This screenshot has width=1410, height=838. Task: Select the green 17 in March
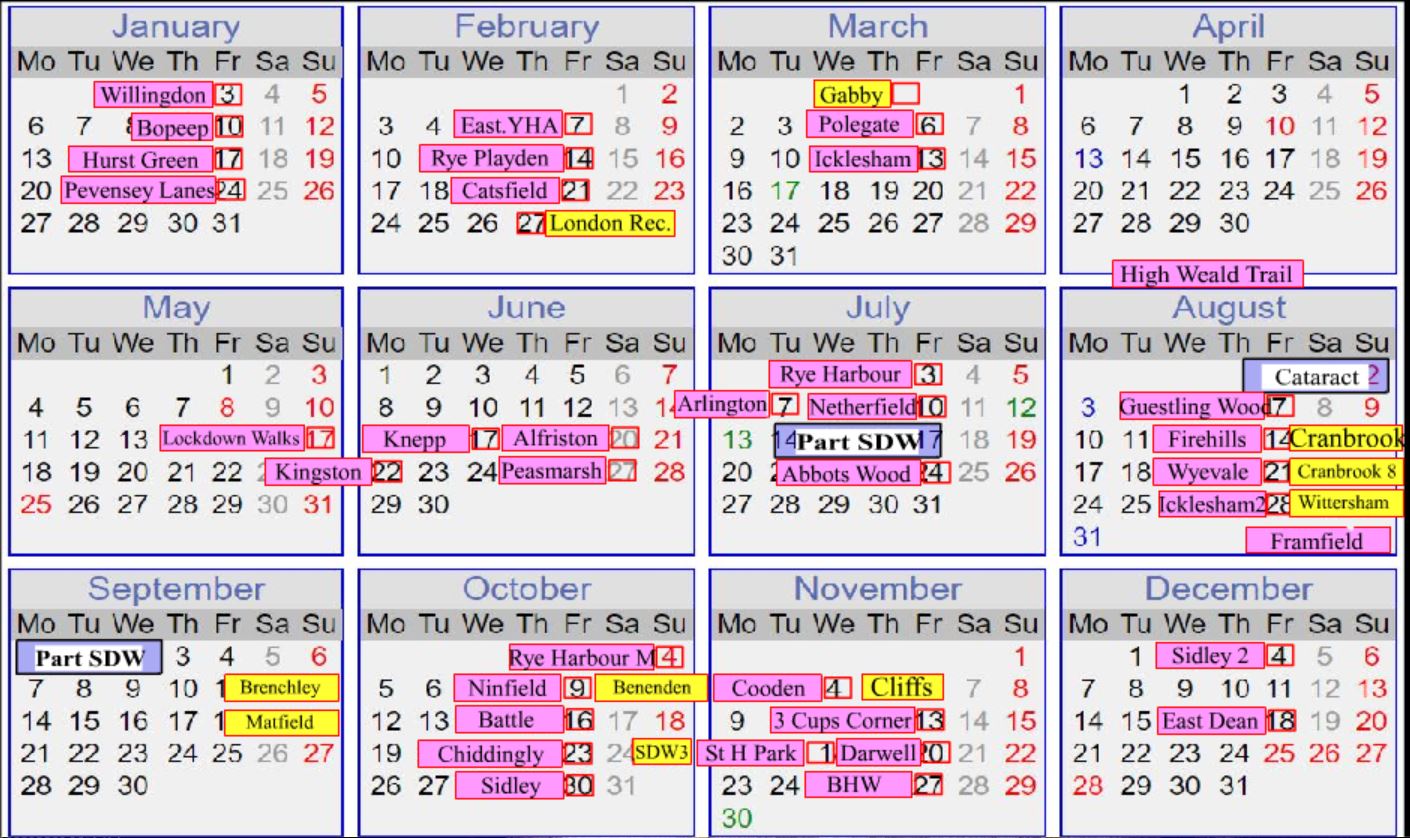point(785,191)
